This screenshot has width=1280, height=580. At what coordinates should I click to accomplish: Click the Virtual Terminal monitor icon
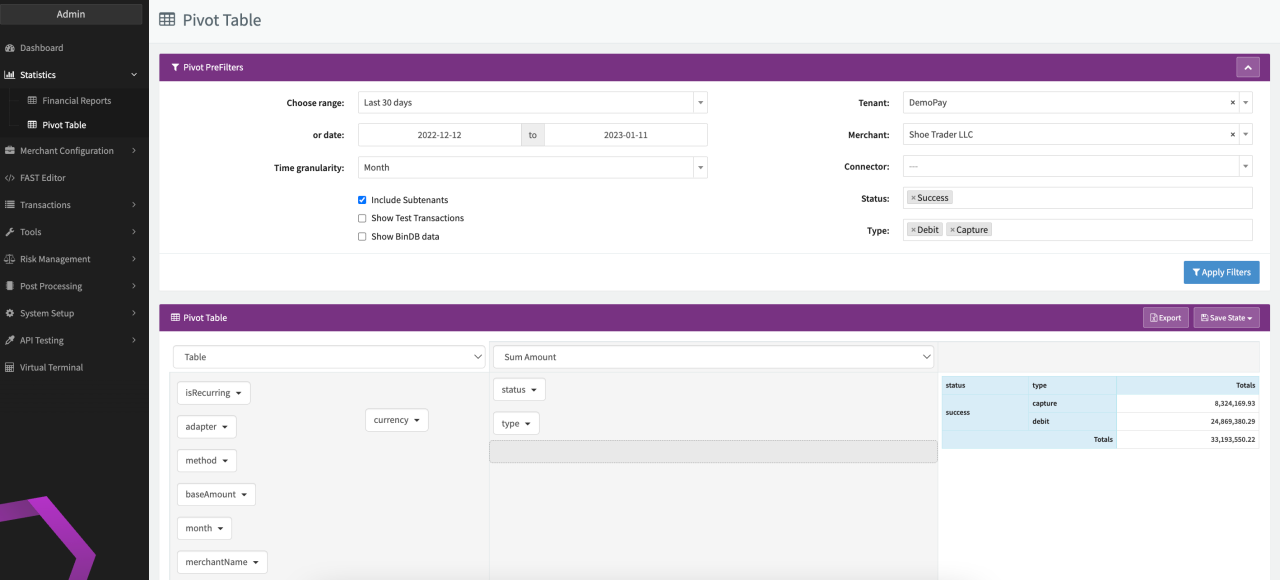pyautogui.click(x=10, y=367)
